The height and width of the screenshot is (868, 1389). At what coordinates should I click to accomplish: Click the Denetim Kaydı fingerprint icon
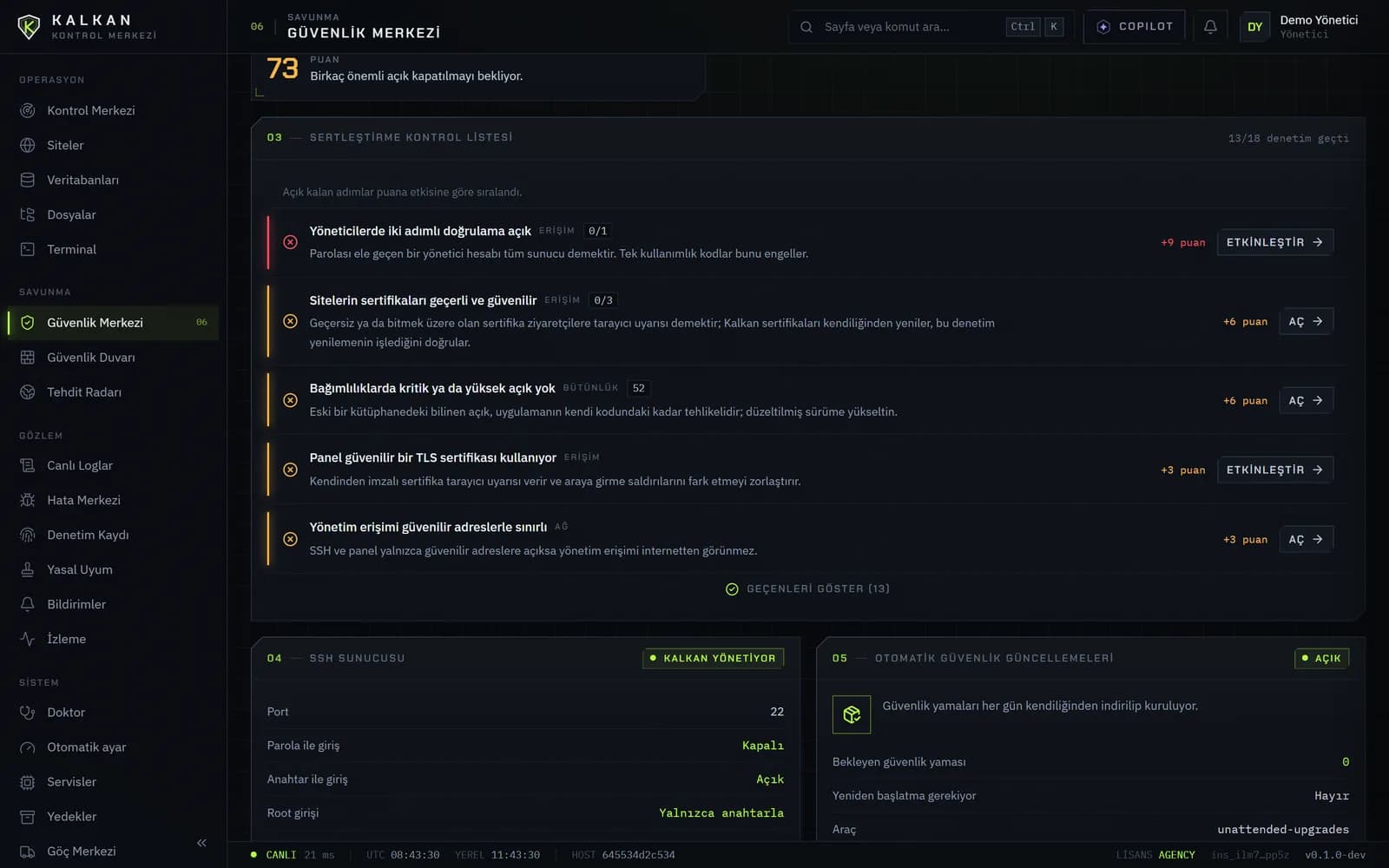tap(28, 535)
